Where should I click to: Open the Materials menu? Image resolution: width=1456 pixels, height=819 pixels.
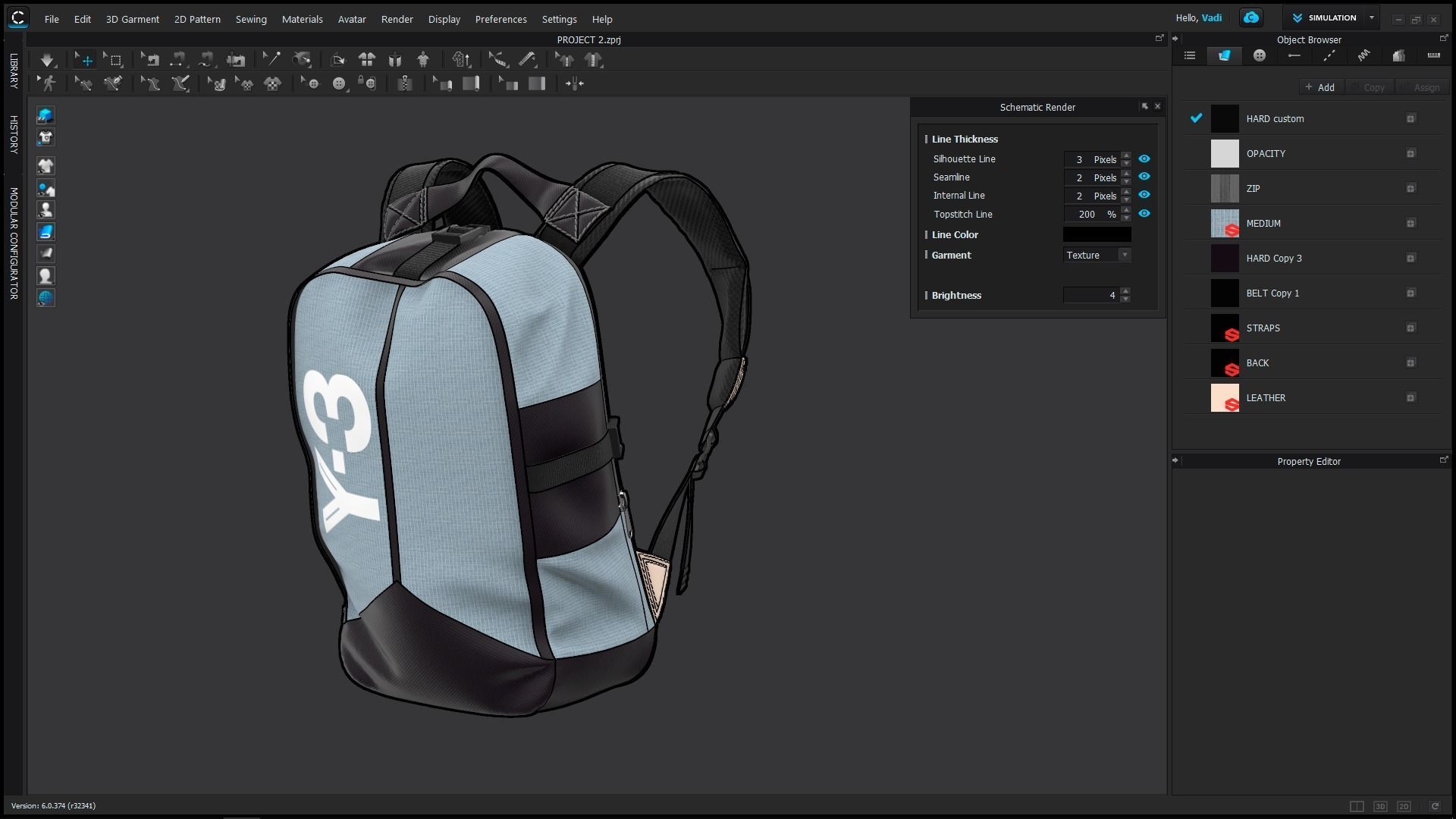[x=302, y=19]
